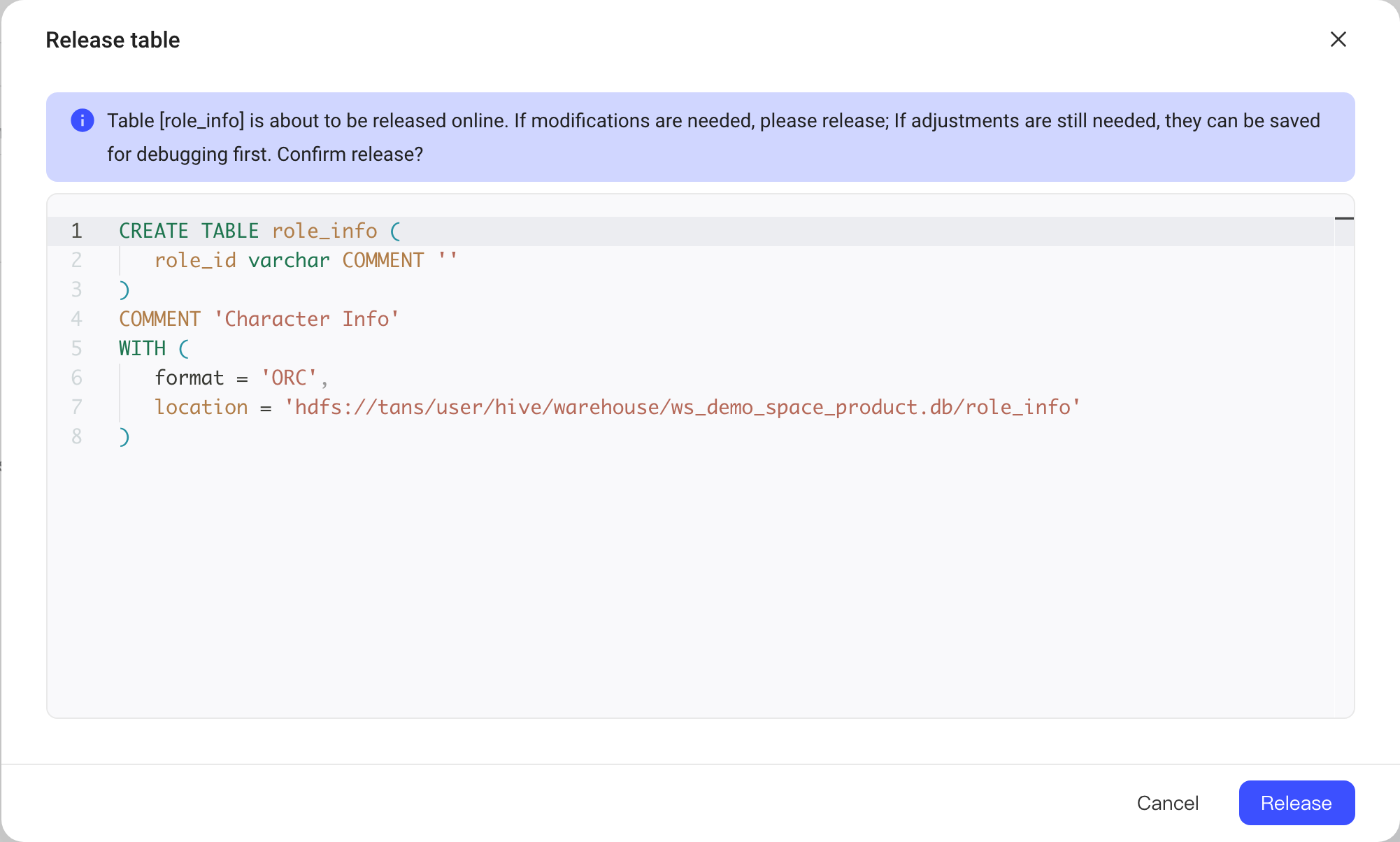Click the editor overview ruler marker
This screenshot has width=1400, height=842.
[1344, 219]
